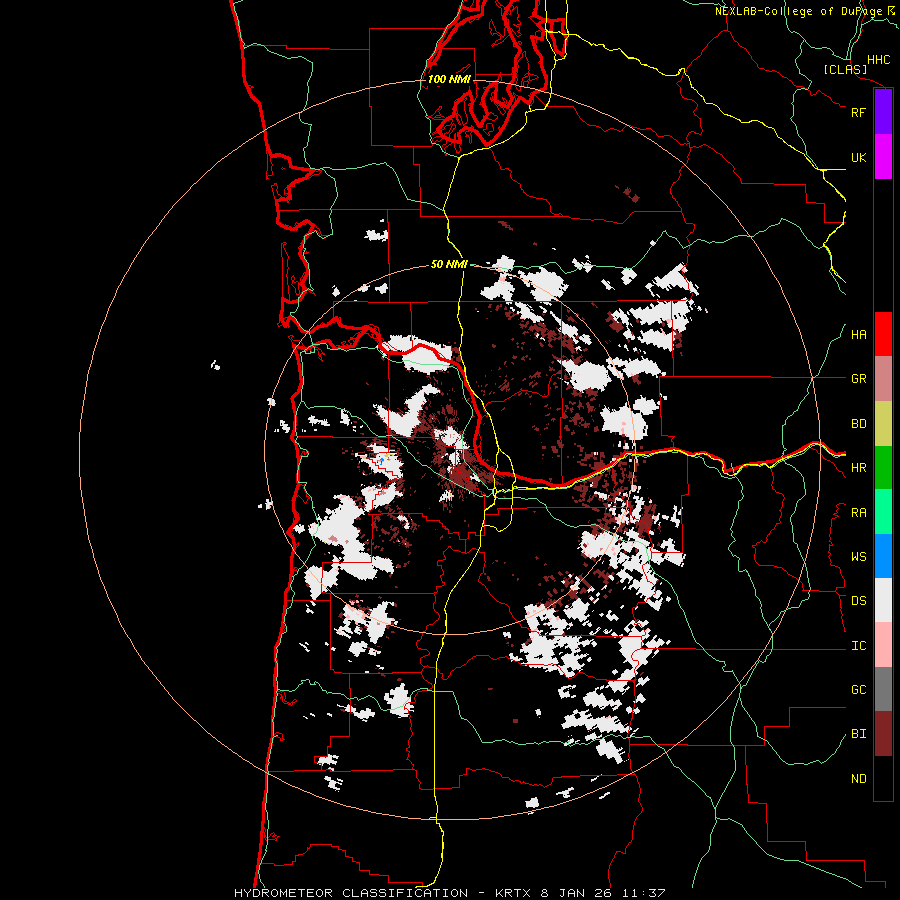Pick the RA light green swatch

tap(883, 512)
